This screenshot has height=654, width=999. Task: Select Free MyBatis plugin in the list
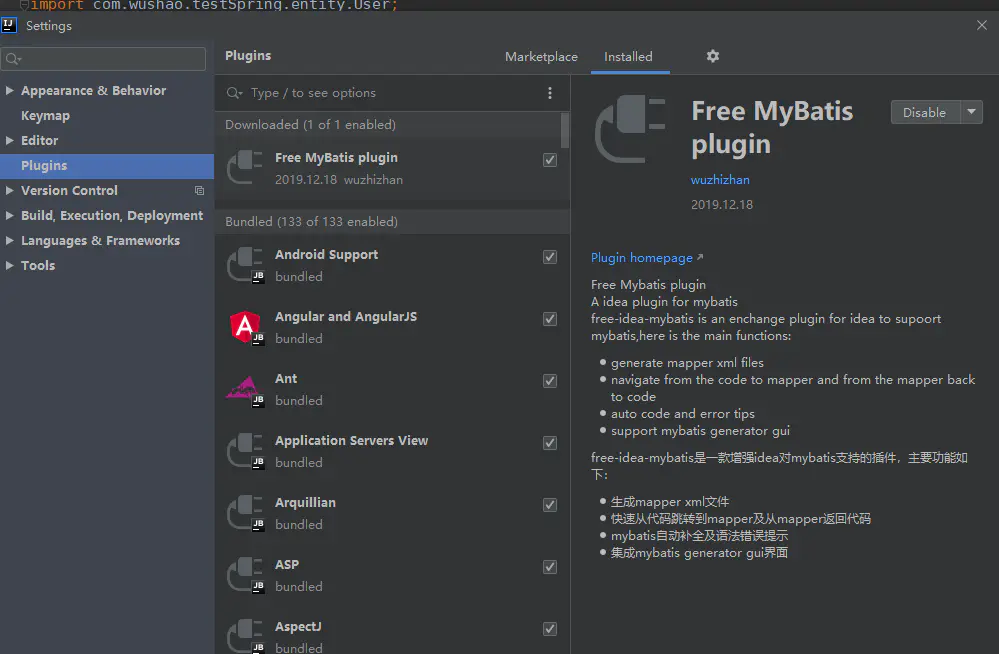pyautogui.click(x=392, y=168)
